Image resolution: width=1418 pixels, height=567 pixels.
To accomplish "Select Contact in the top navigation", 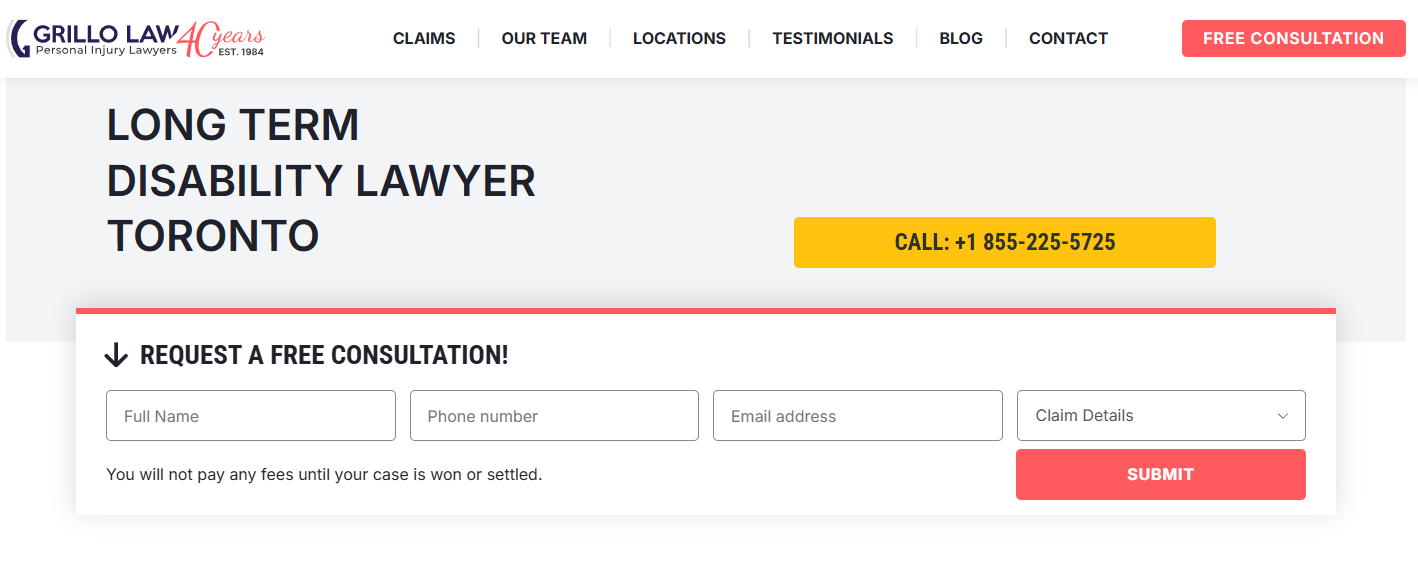I will [1068, 38].
